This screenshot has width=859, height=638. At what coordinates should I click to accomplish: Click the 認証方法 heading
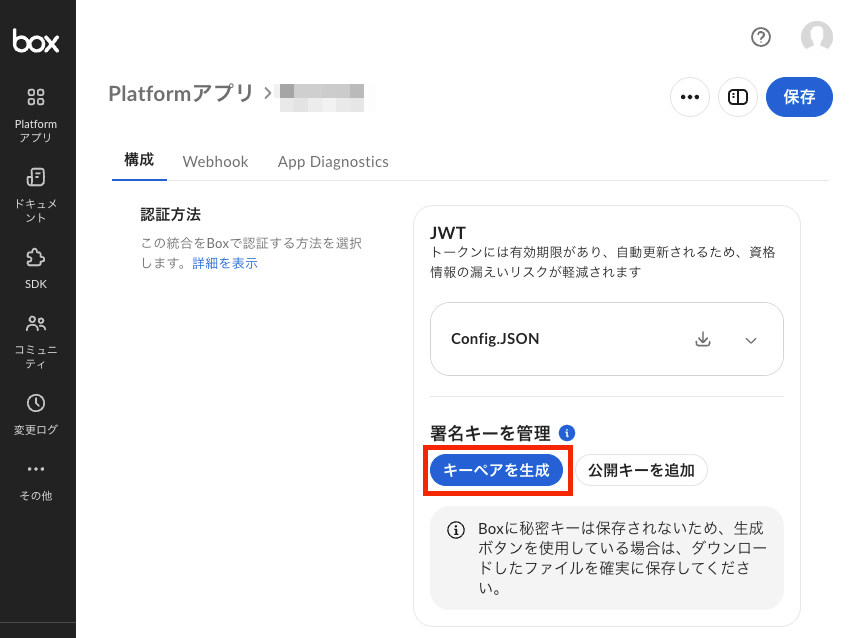click(170, 214)
